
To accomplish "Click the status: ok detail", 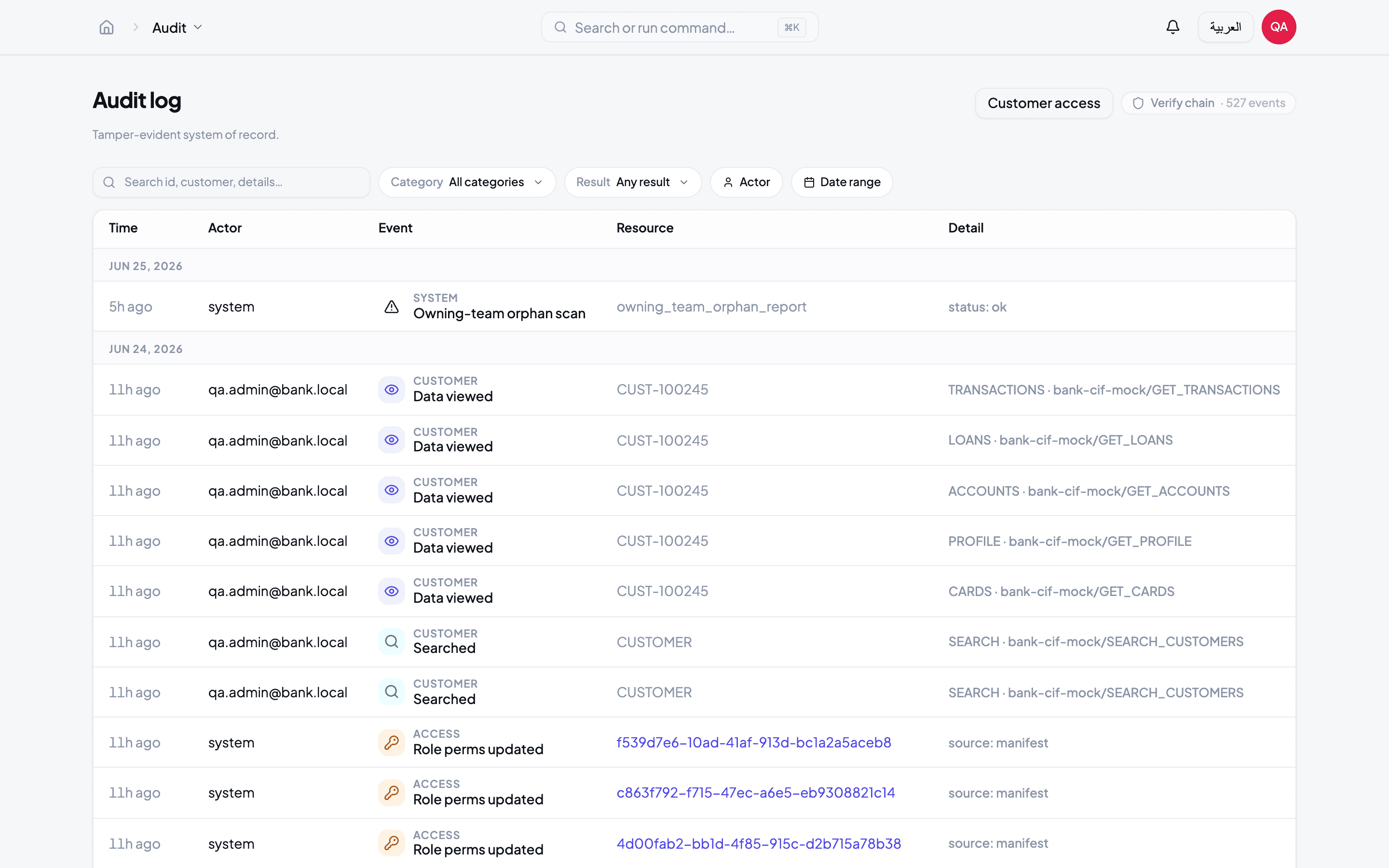I will (977, 307).
